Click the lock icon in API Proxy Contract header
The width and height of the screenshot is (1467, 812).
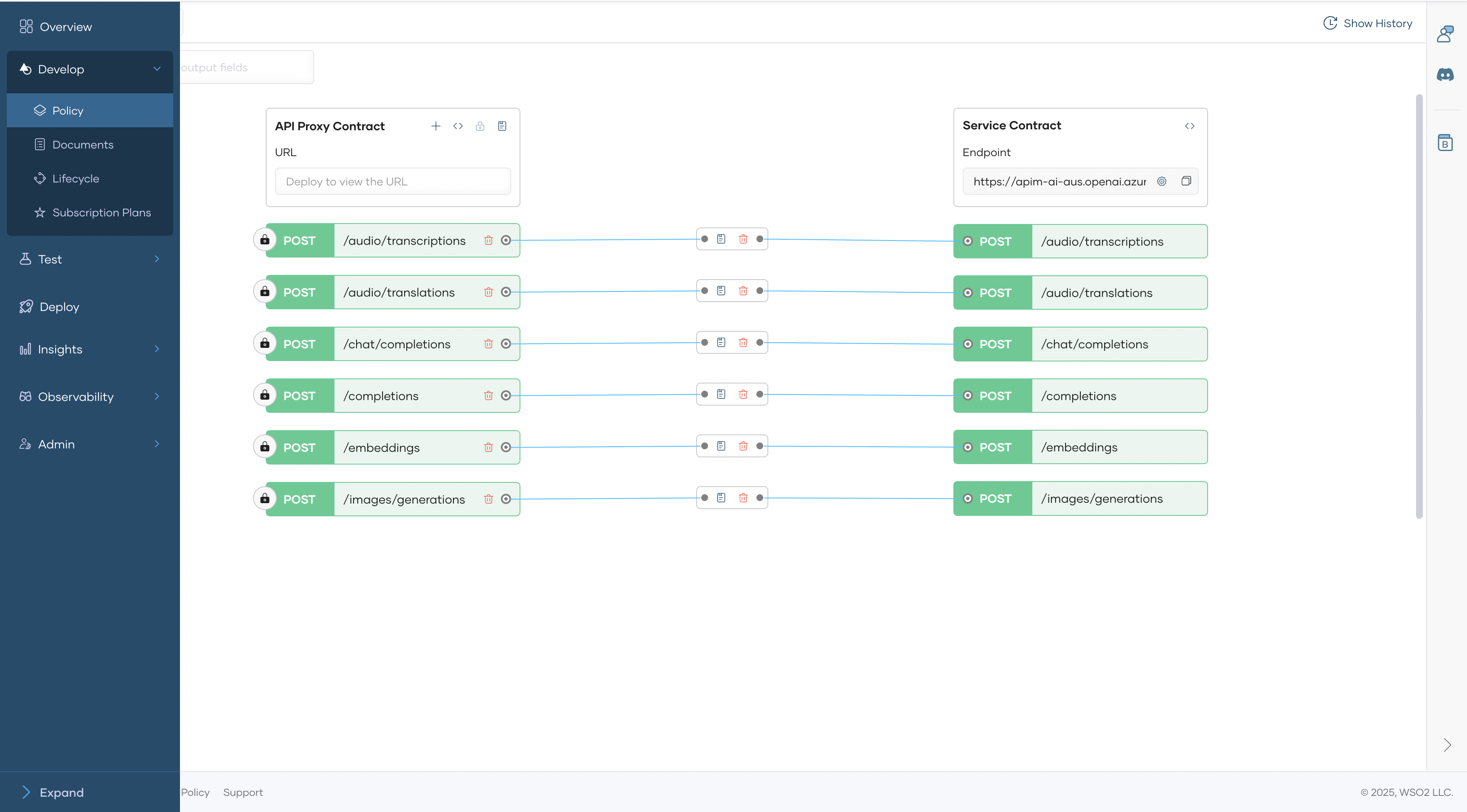click(480, 126)
